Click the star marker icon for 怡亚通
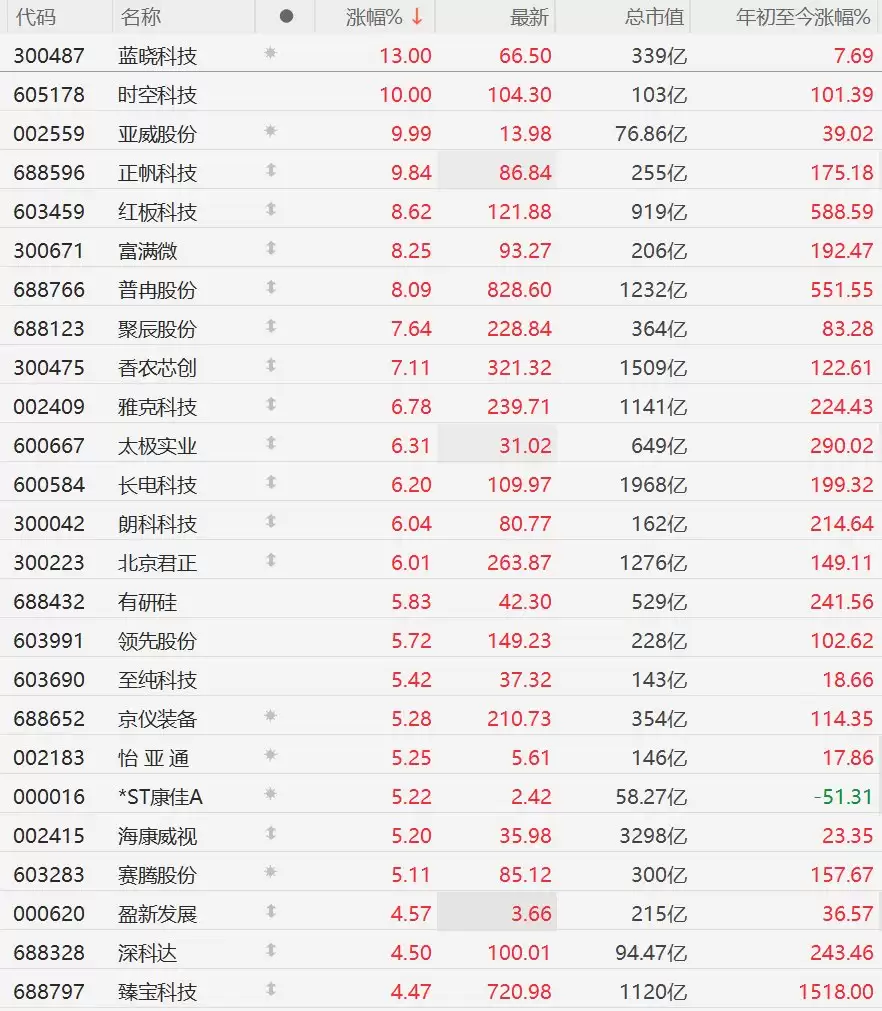The height and width of the screenshot is (1011, 882). tap(271, 754)
